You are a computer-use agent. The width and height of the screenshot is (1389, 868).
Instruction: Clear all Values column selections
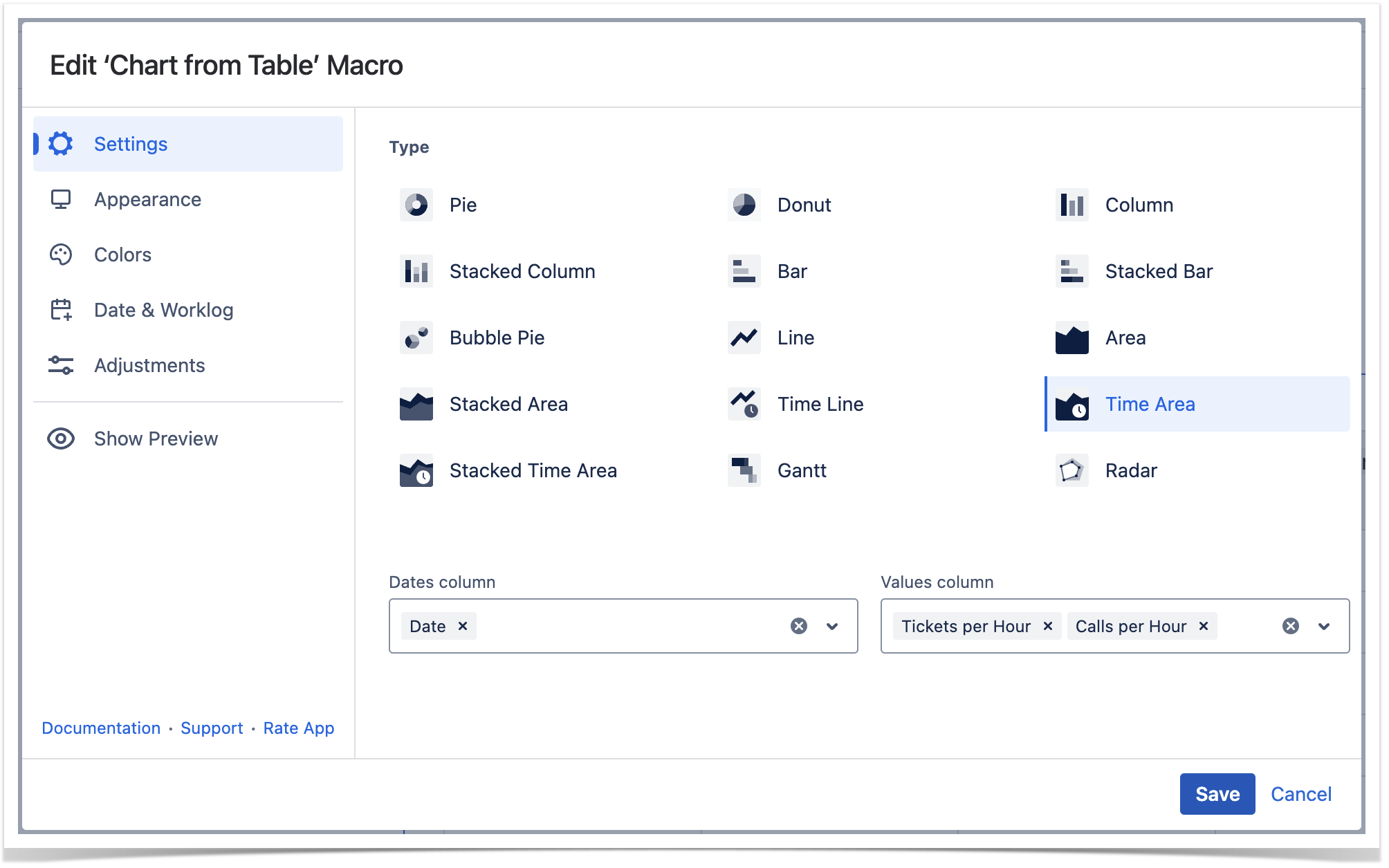[x=1291, y=626]
